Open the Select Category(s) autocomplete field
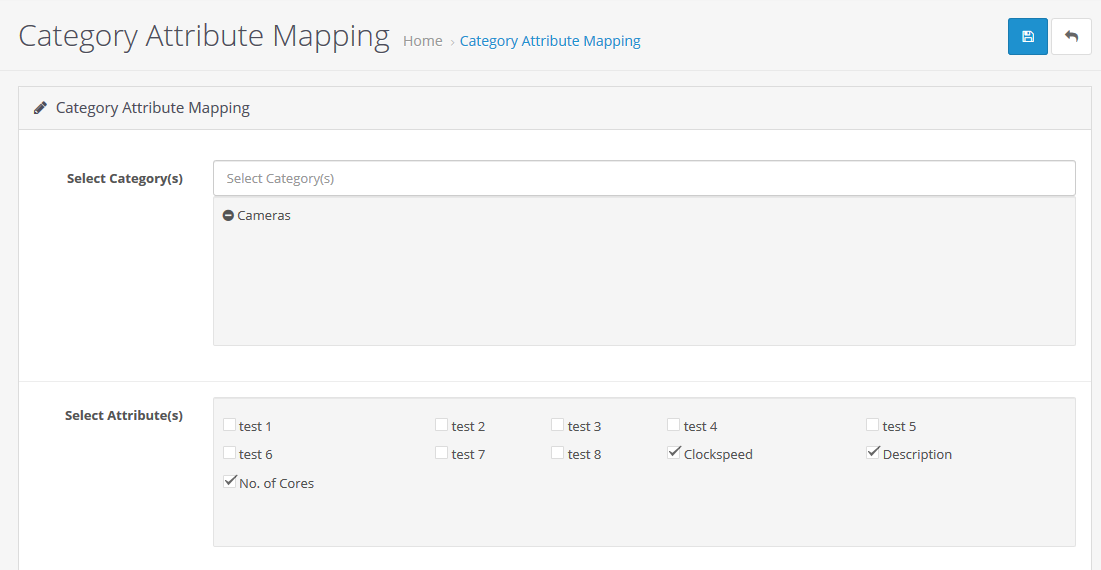Viewport: 1101px width, 570px height. pos(644,178)
